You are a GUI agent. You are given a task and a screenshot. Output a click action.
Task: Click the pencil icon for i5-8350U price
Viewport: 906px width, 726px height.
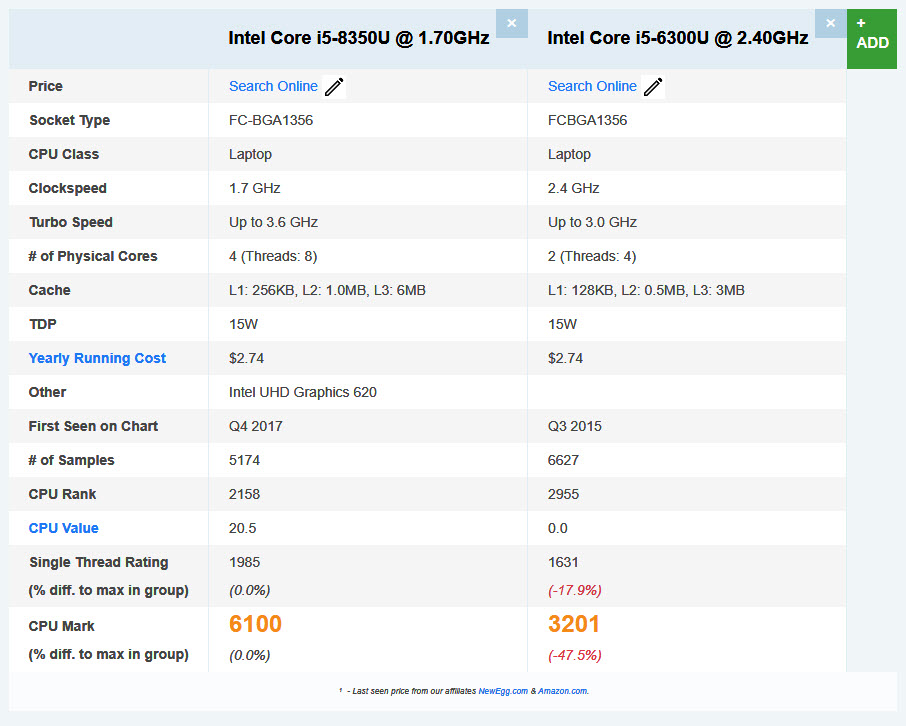(x=334, y=87)
